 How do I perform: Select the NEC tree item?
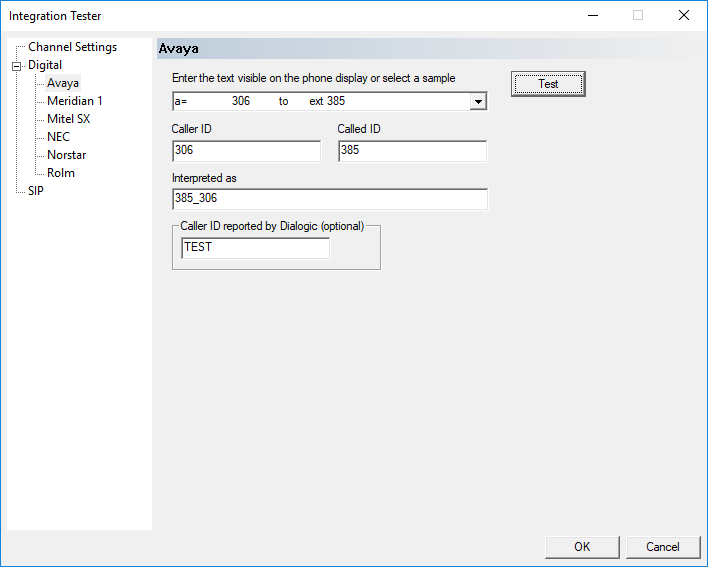(x=58, y=137)
